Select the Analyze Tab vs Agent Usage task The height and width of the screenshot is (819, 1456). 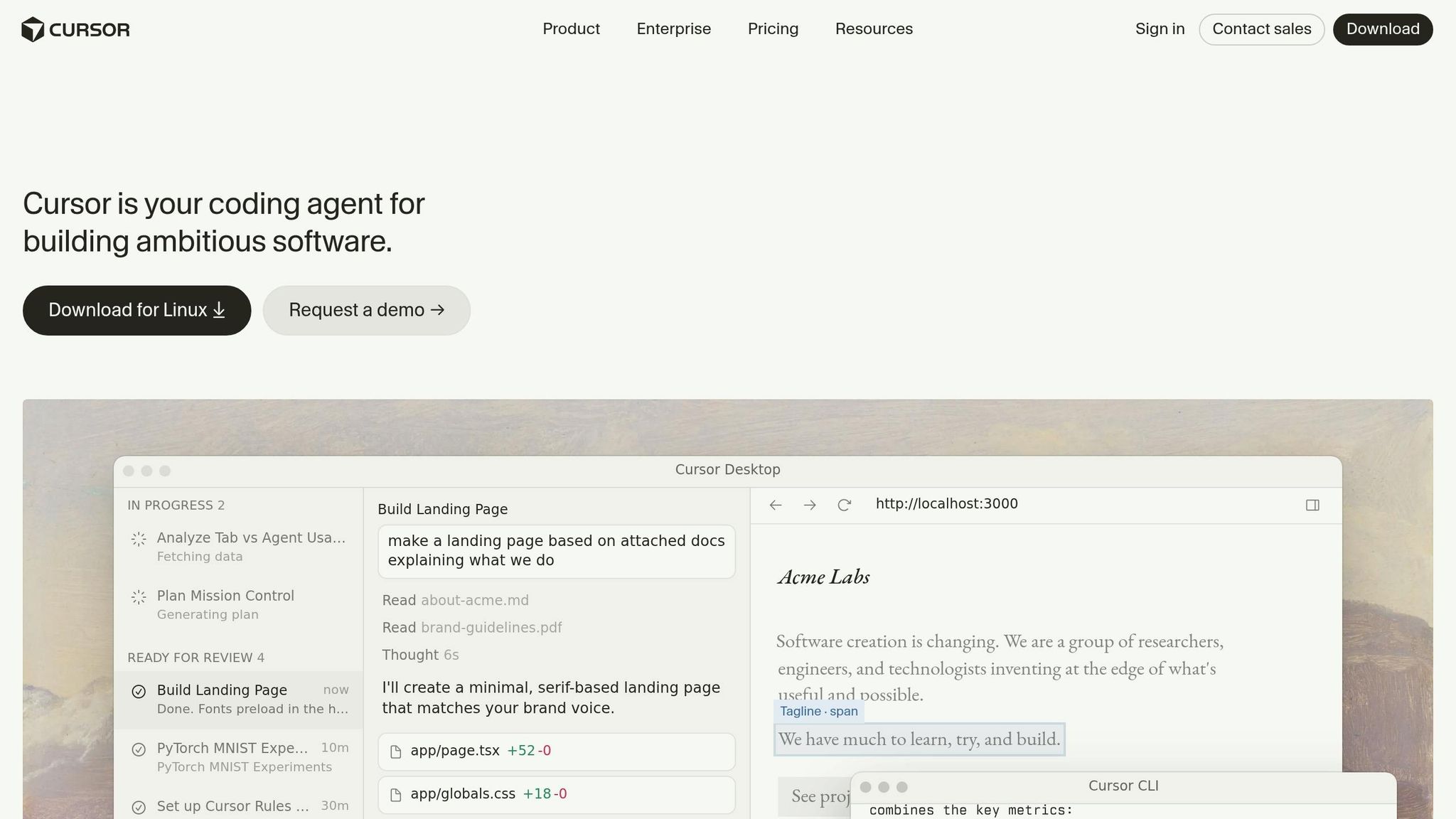(239, 547)
